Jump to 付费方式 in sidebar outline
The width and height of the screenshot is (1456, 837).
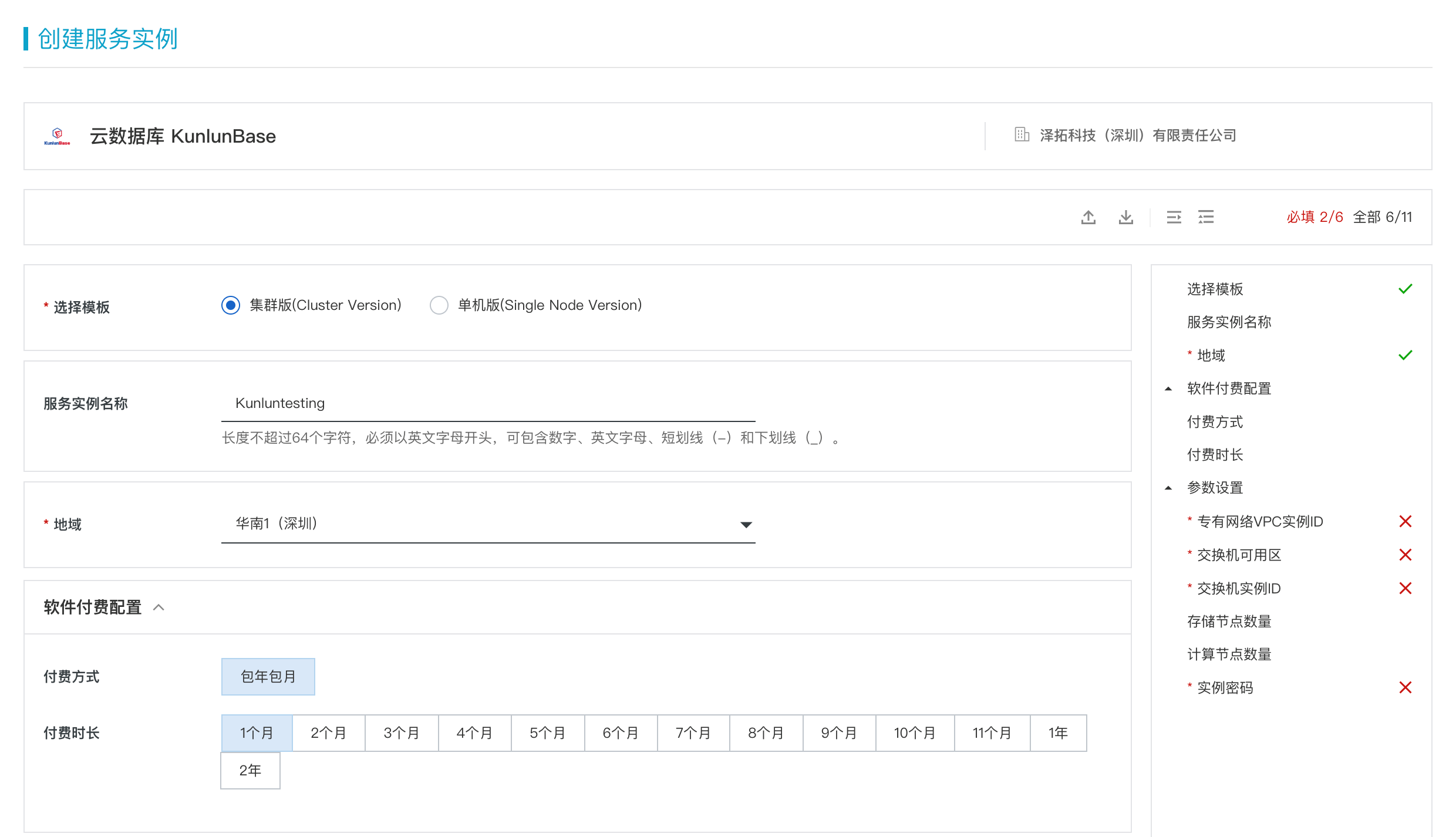coord(1215,421)
